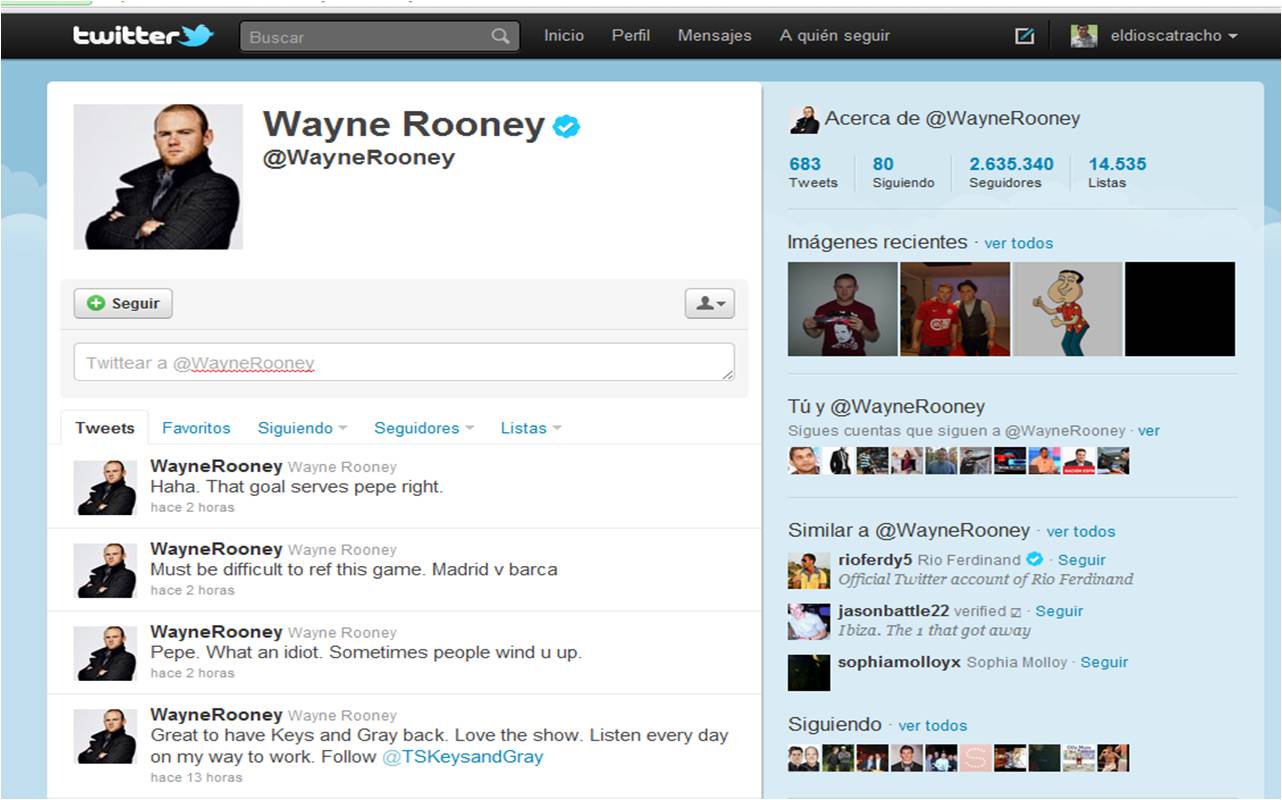1282x800 pixels.
Task: Click avatar of 'Pepe. What an idiot' tweet
Action: (105, 654)
